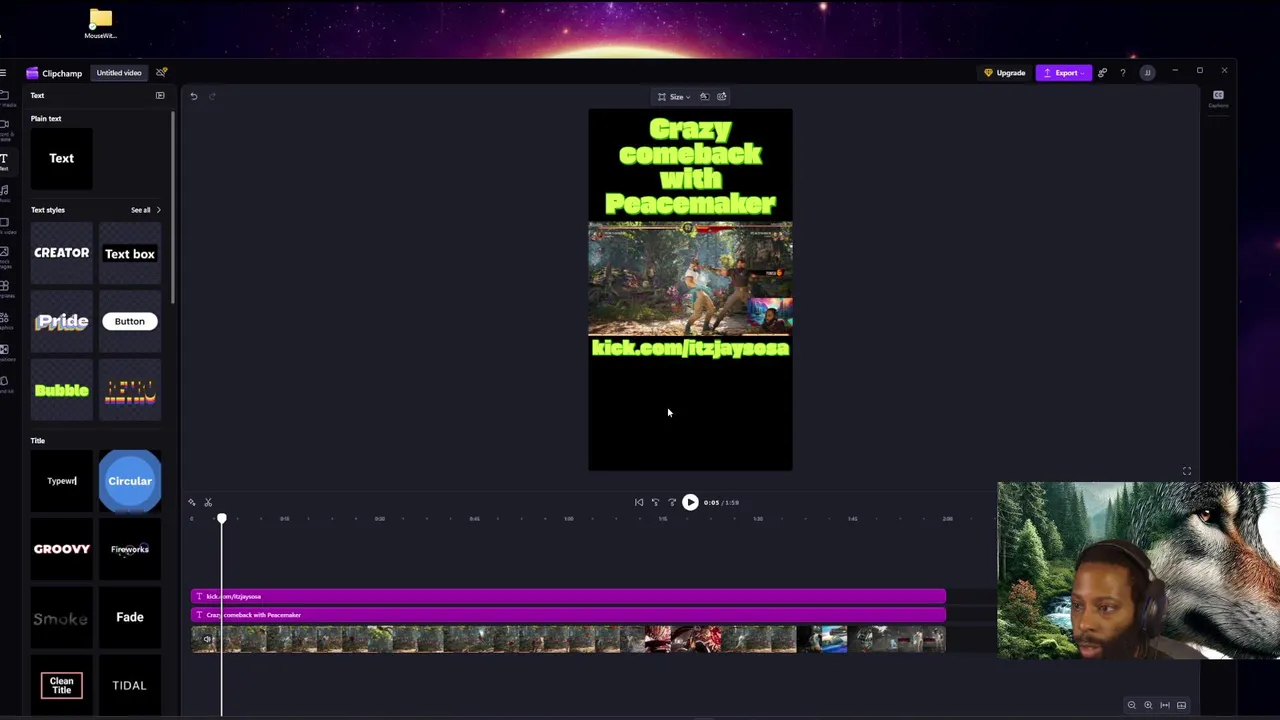Open the Music sidebar tab
1280x720 pixels.
tap(5, 192)
